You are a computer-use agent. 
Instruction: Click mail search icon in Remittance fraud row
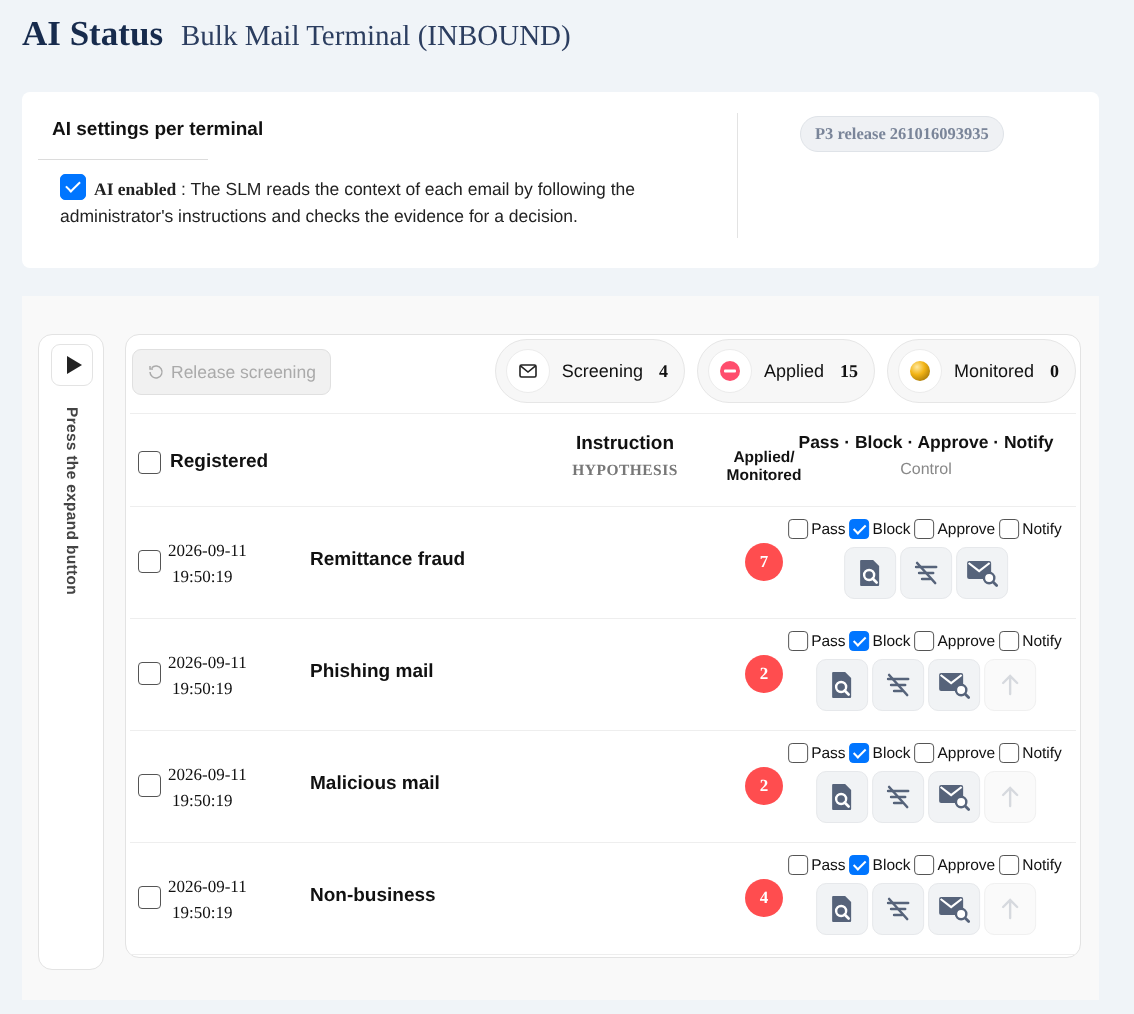pyautogui.click(x=981, y=573)
